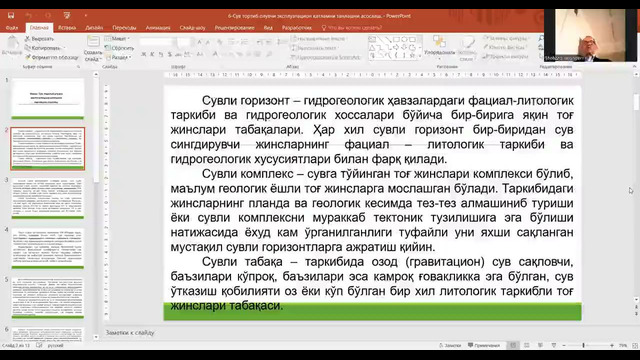
Task: Select the triangle shape in shapes gallery
Action: [372, 48]
